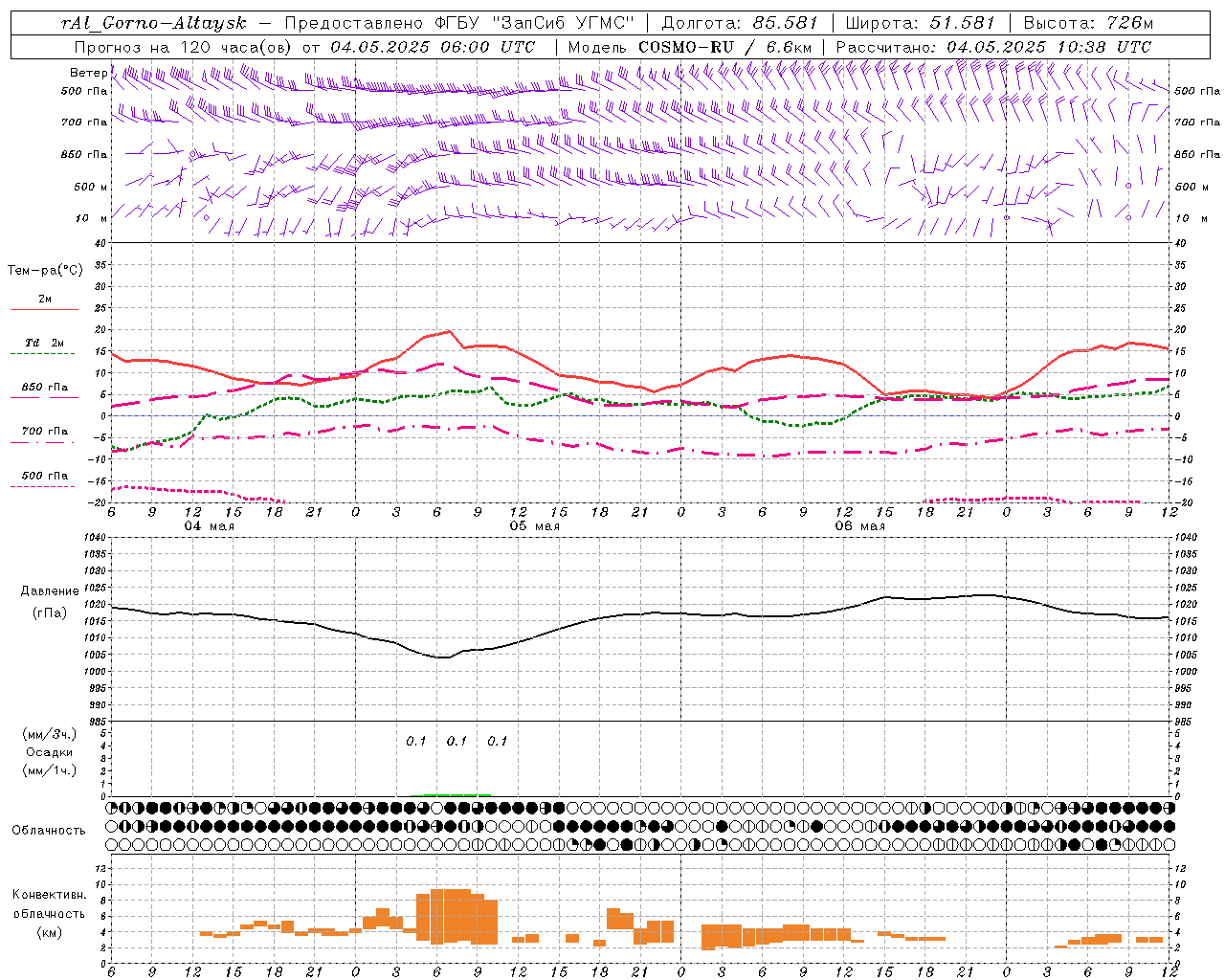Click the 'Высота: 726м' header value

(1088, 23)
